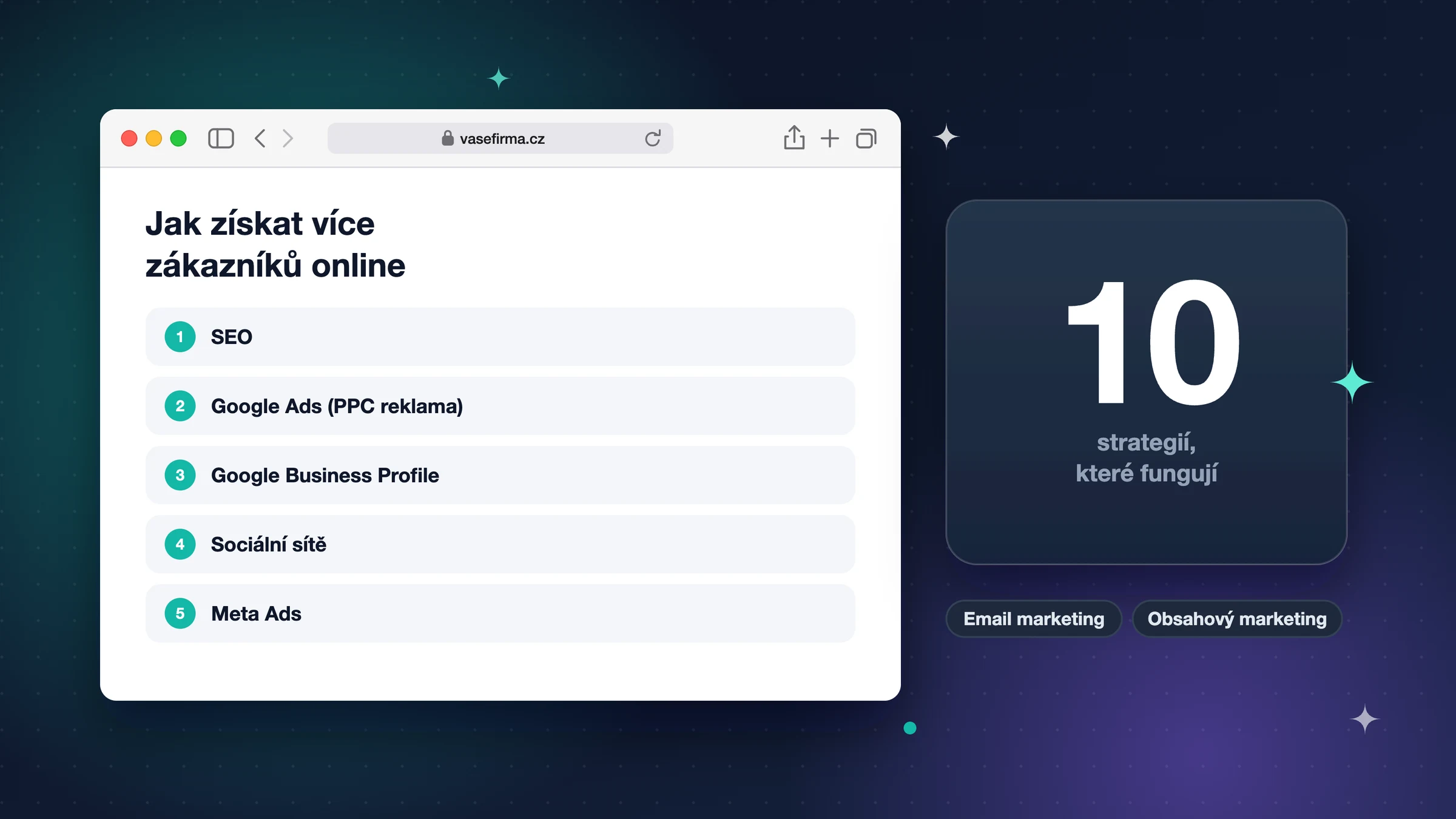
Task: Maximize with the green window button
Action: pos(178,138)
